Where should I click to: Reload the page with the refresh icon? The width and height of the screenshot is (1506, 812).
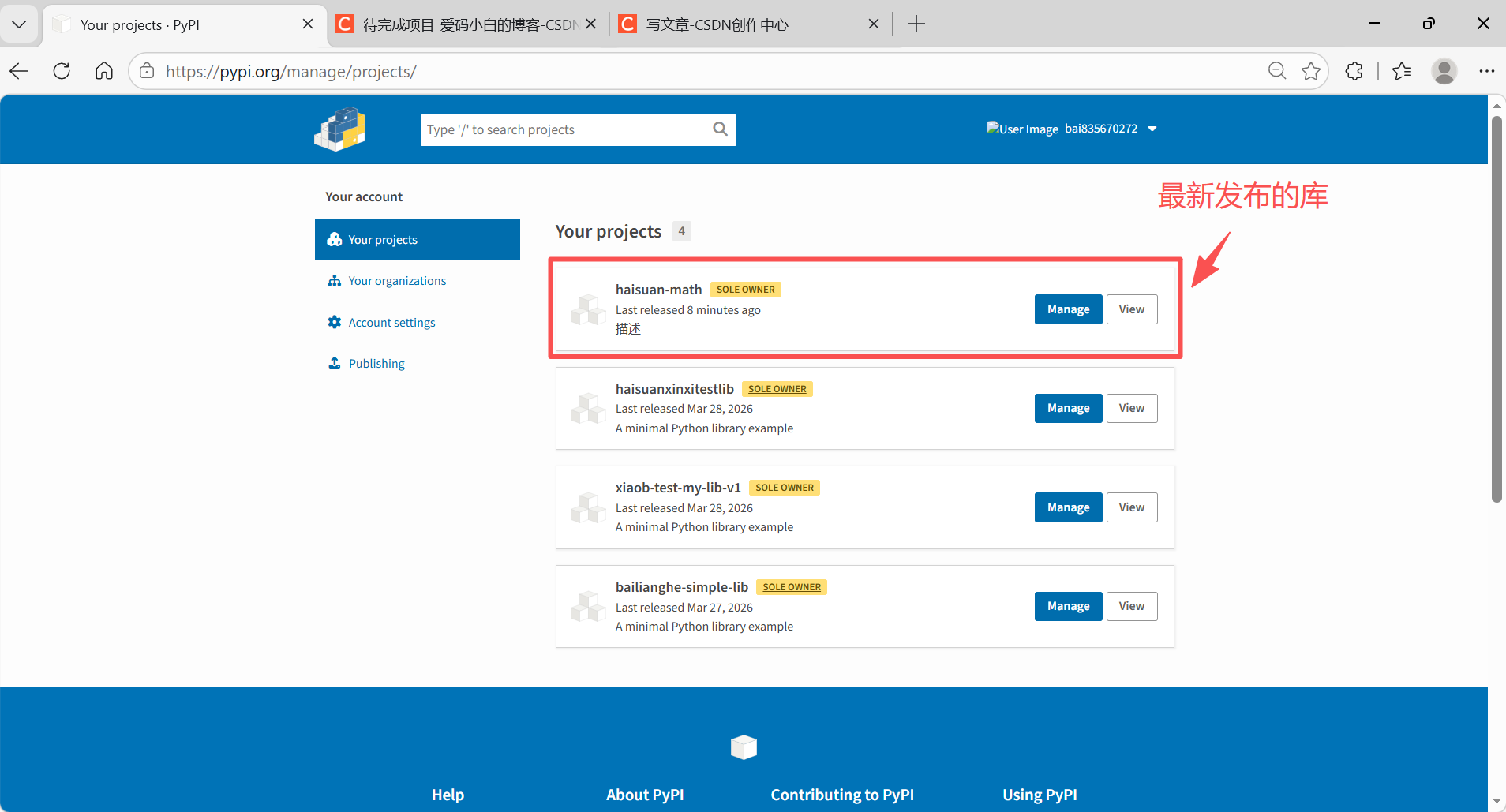(x=62, y=71)
